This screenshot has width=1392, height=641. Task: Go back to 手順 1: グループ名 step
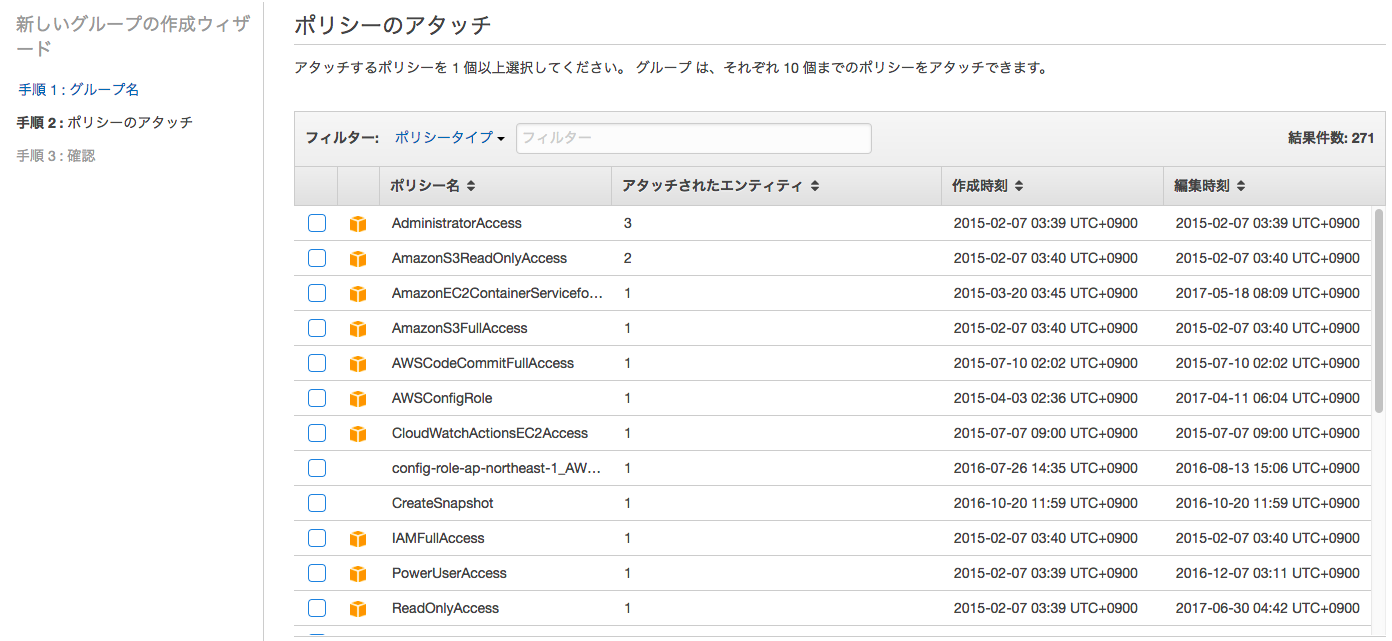[x=79, y=89]
